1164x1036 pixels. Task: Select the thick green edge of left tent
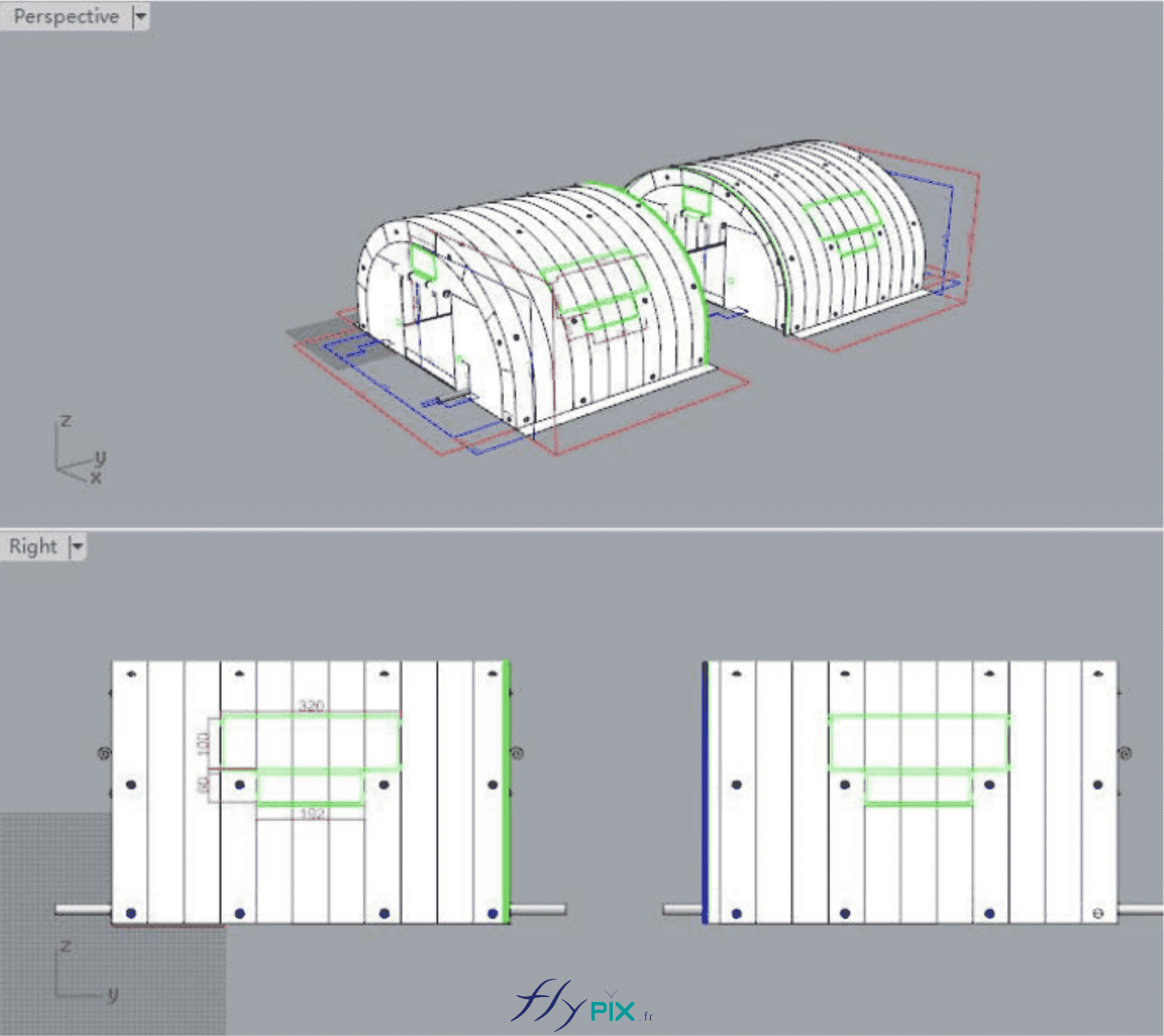pos(506,790)
